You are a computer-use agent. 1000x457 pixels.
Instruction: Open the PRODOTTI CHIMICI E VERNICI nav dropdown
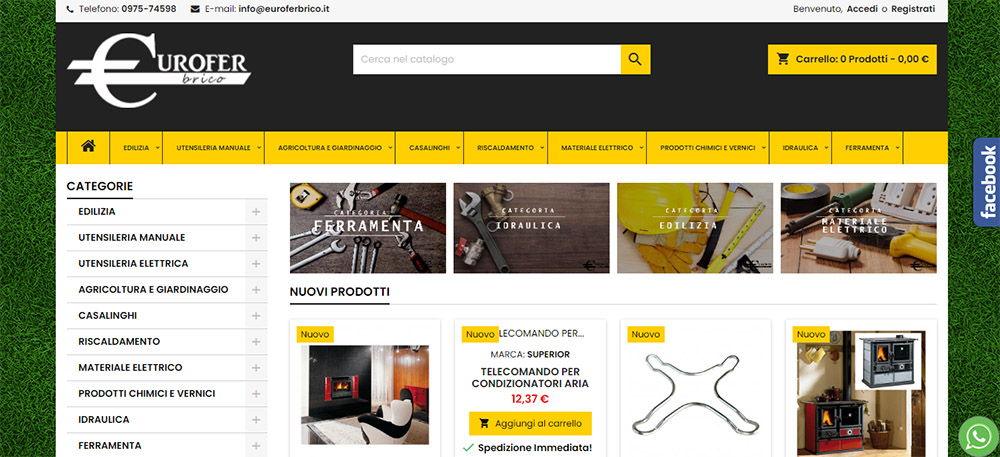coord(708,148)
